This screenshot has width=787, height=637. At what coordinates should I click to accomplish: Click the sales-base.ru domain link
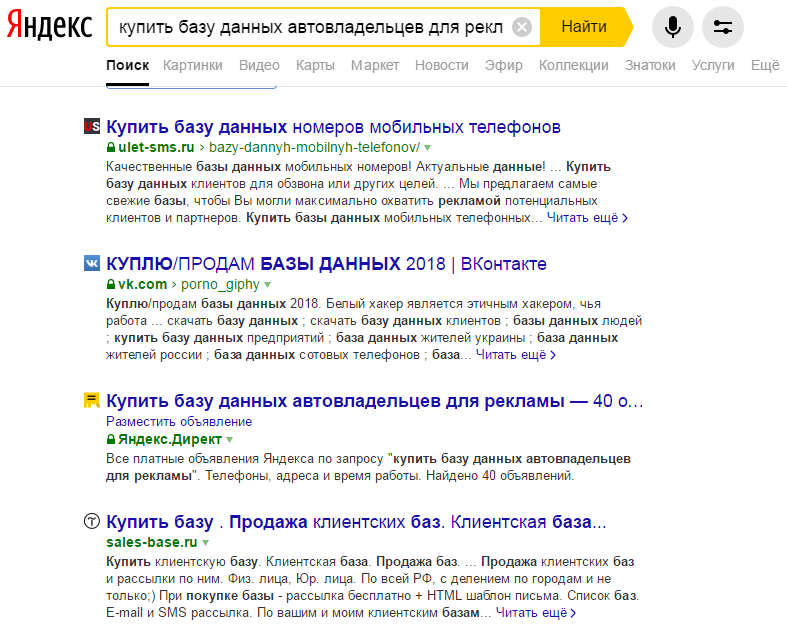coord(152,542)
